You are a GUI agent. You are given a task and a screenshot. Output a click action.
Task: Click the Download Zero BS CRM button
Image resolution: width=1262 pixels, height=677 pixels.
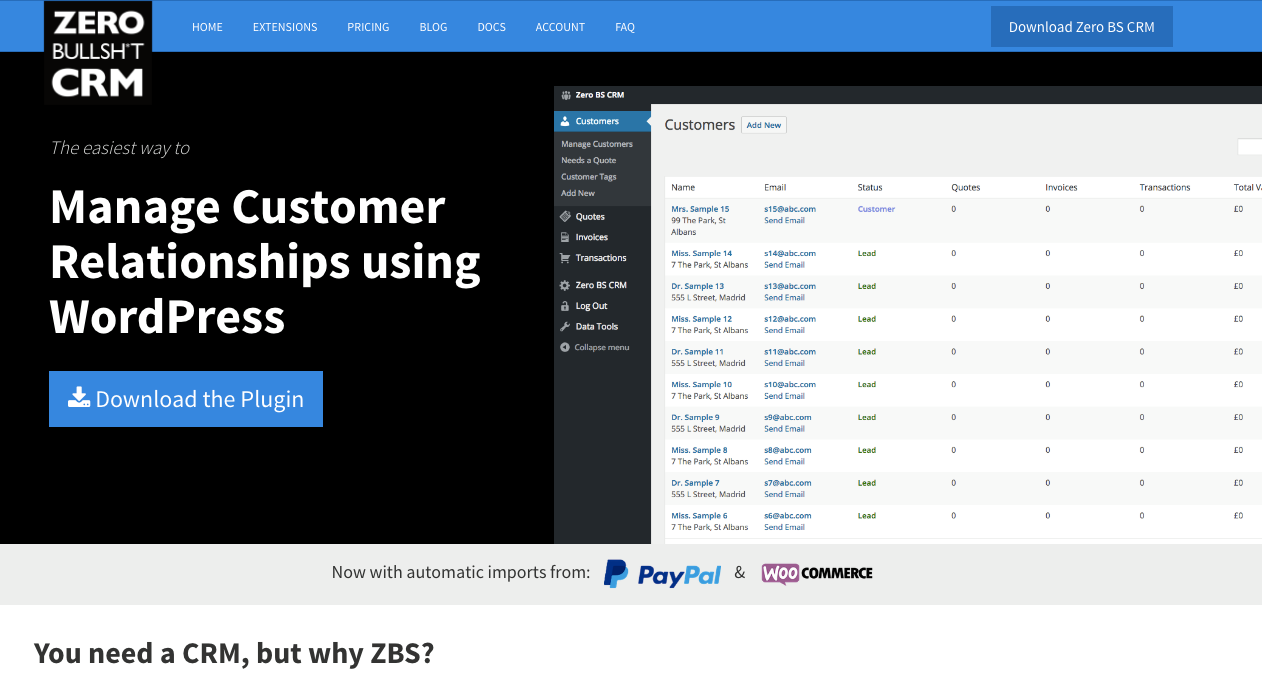coord(1081,26)
